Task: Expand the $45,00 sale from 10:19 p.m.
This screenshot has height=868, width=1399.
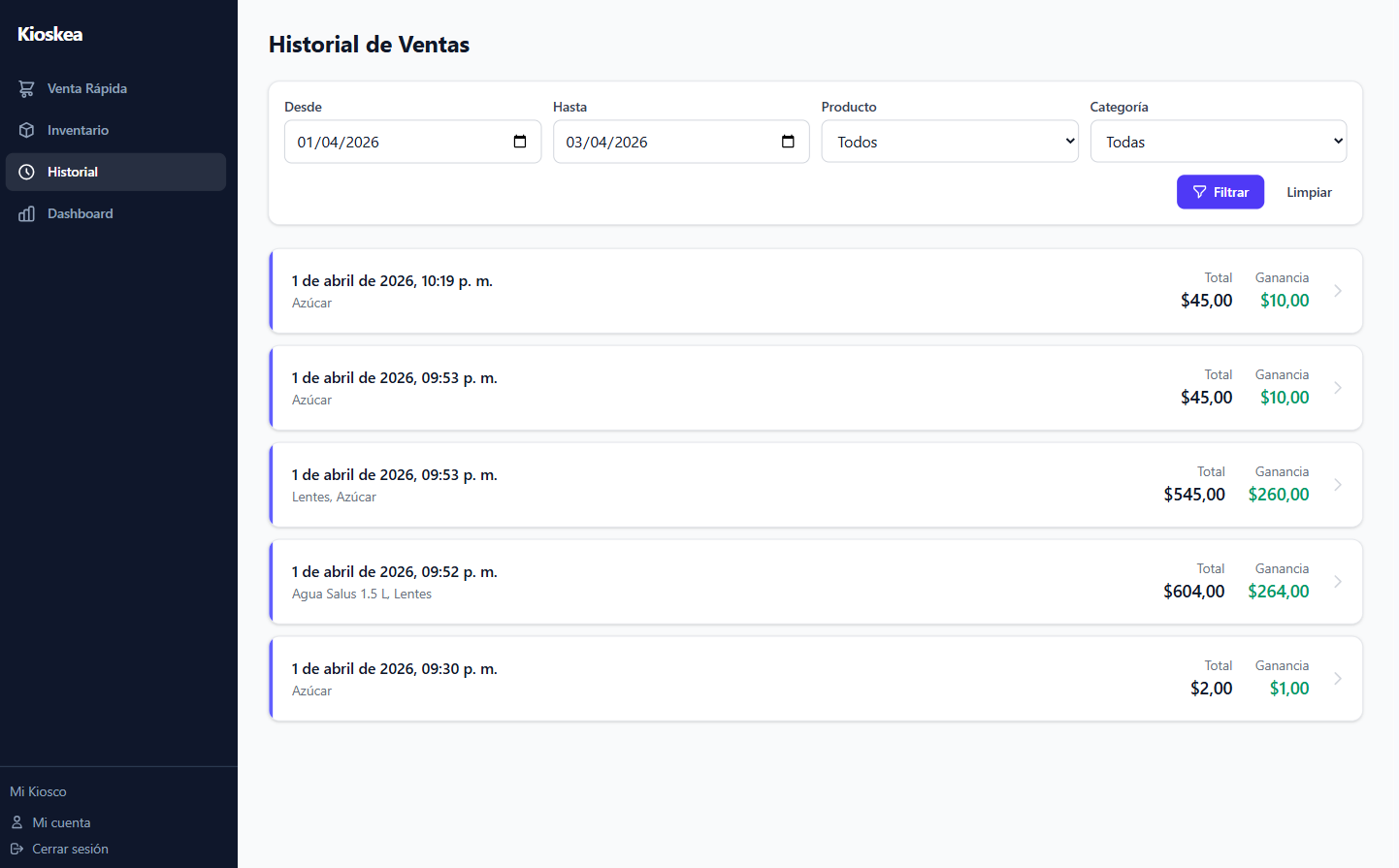Action: pyautogui.click(x=1339, y=290)
